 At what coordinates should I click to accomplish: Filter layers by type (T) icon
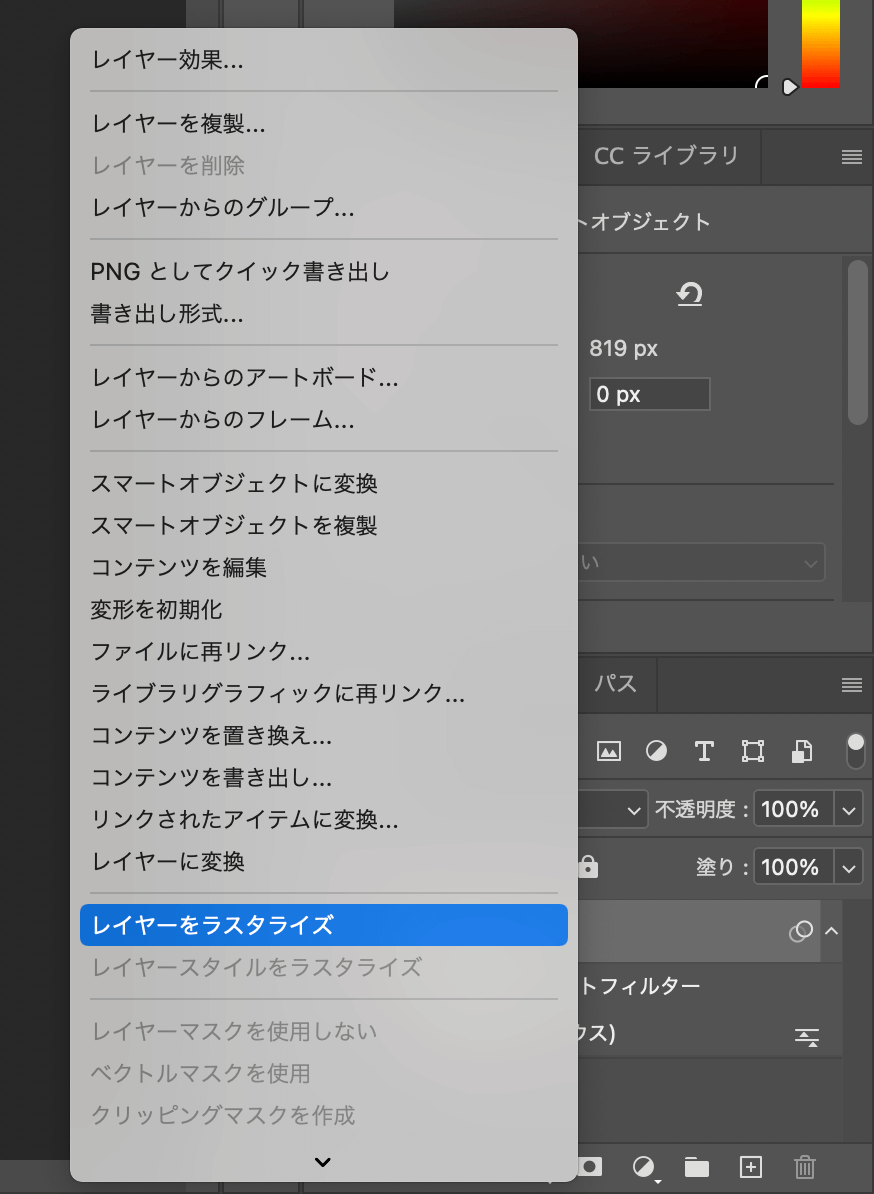pyautogui.click(x=704, y=751)
